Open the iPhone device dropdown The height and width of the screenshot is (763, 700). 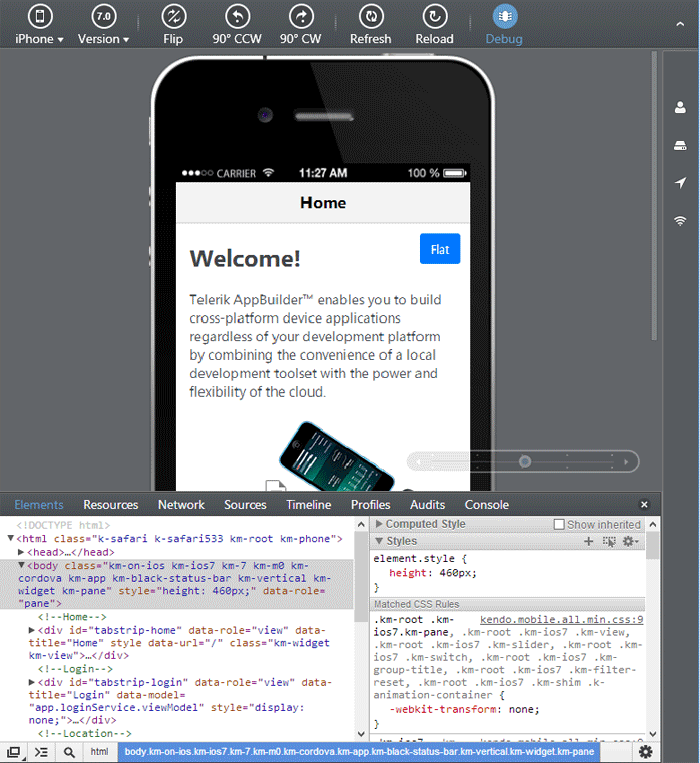coord(39,24)
